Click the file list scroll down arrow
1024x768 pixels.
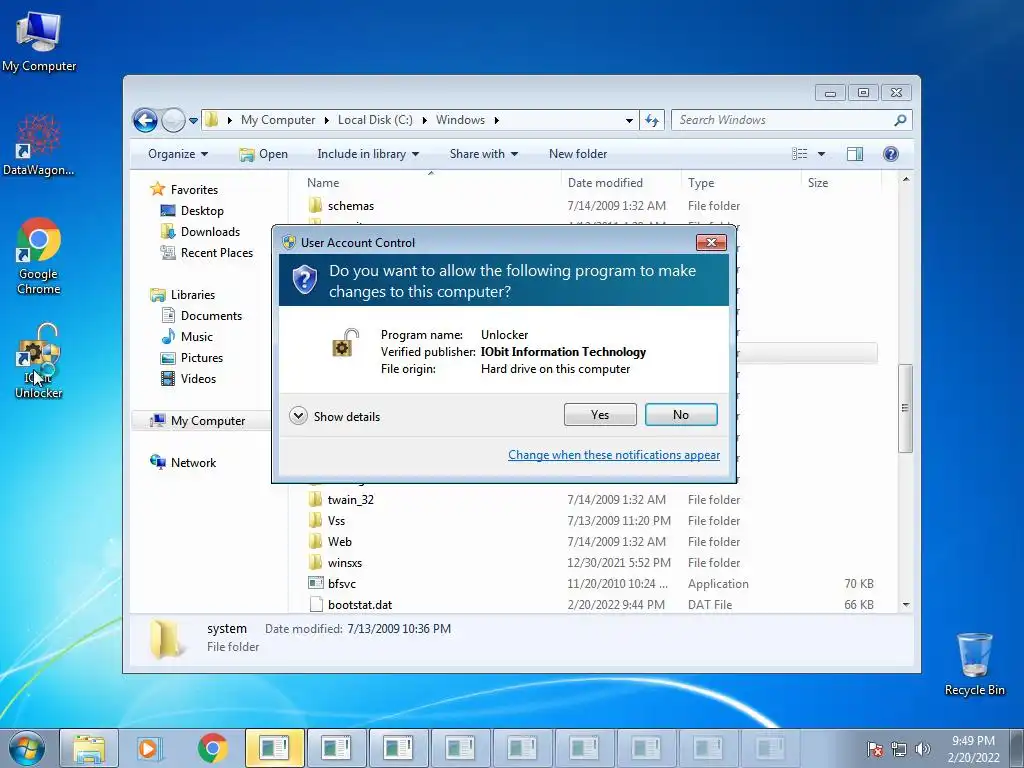tap(906, 605)
